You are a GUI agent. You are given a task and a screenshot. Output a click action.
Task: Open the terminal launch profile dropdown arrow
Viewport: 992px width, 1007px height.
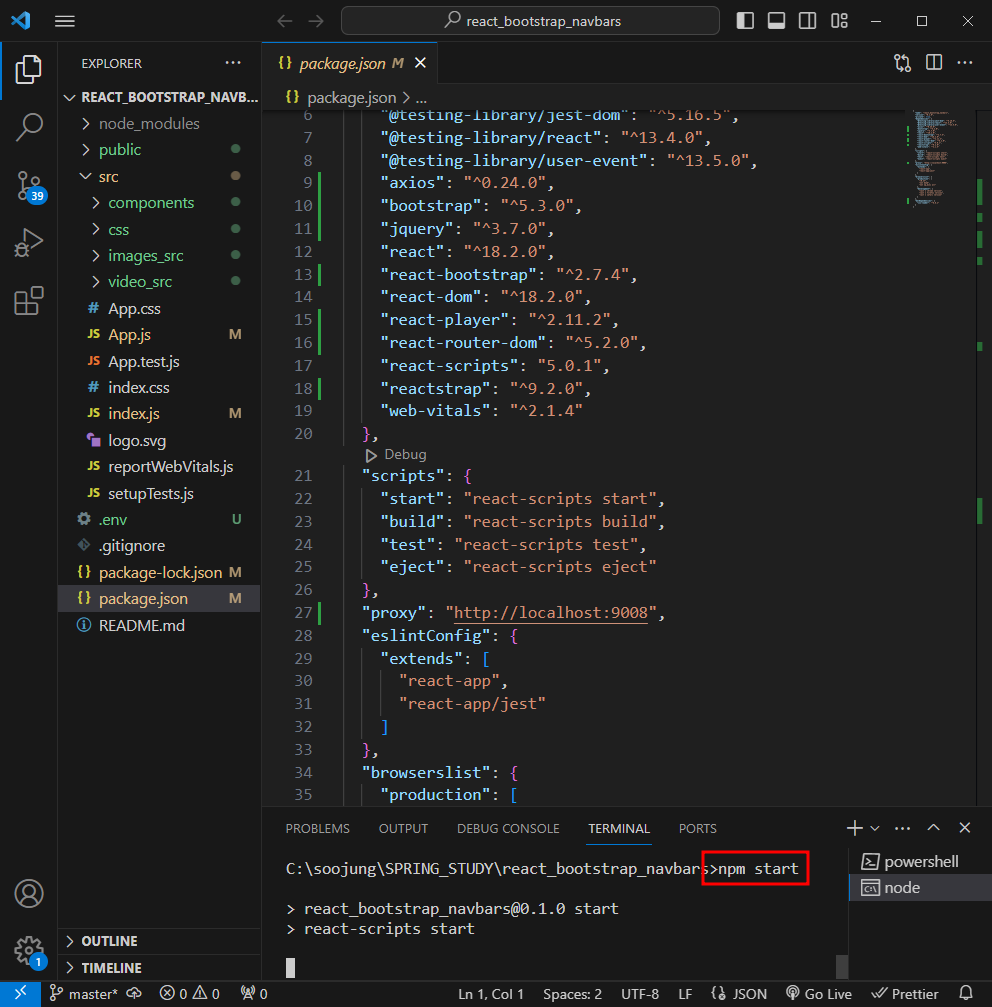(x=875, y=828)
